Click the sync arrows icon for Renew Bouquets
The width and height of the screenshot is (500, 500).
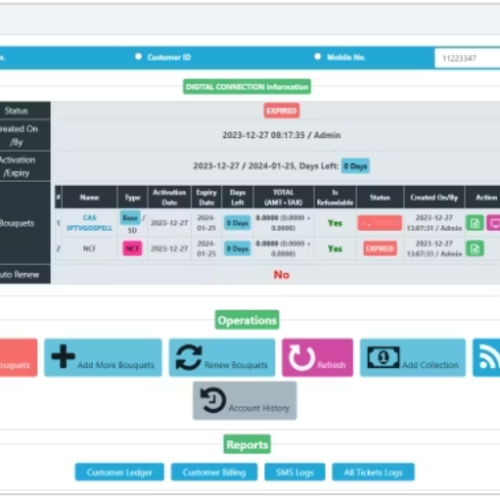189,357
